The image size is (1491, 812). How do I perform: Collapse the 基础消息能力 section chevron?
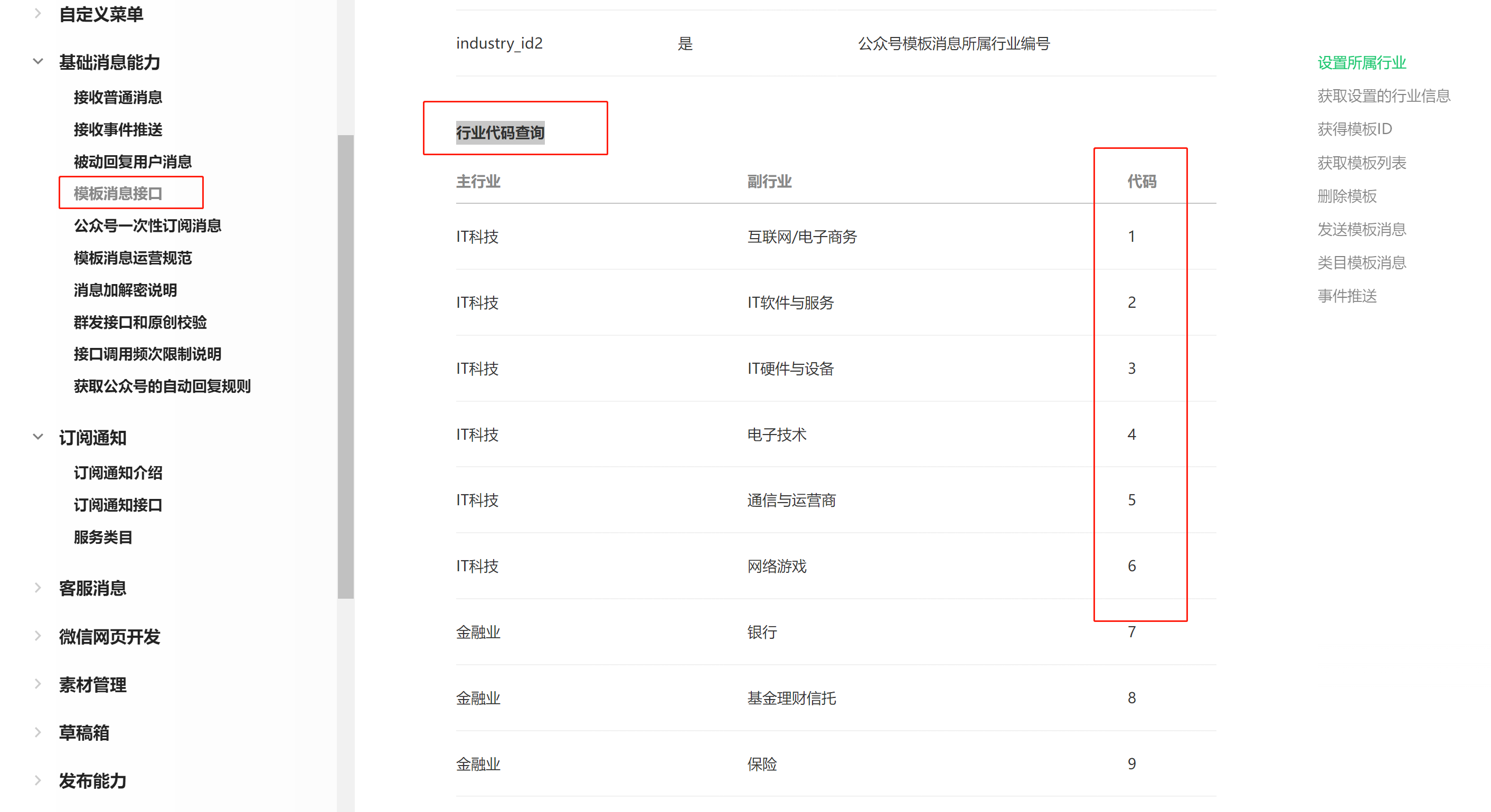(38, 61)
